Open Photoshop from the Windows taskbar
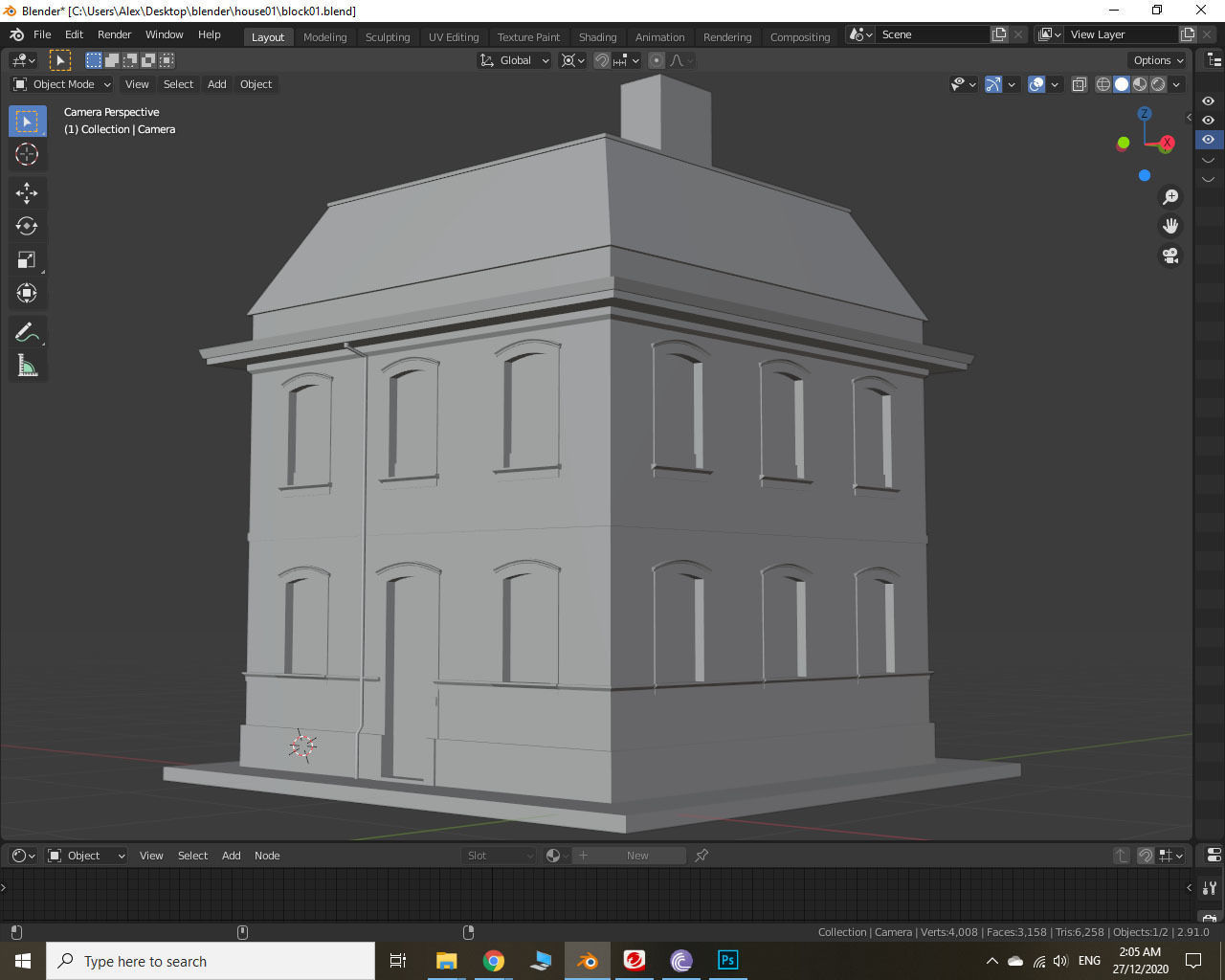Image resolution: width=1225 pixels, height=980 pixels. [x=728, y=960]
